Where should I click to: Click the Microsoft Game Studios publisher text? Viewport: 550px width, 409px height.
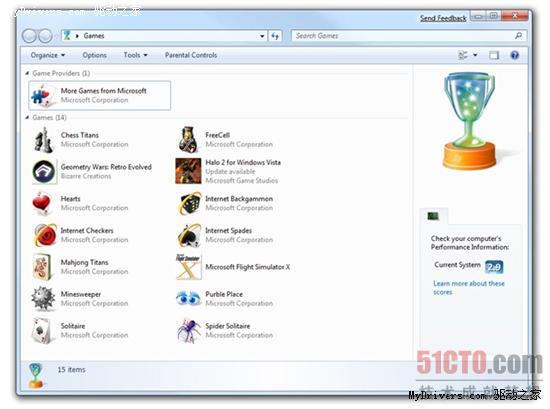pos(241,181)
